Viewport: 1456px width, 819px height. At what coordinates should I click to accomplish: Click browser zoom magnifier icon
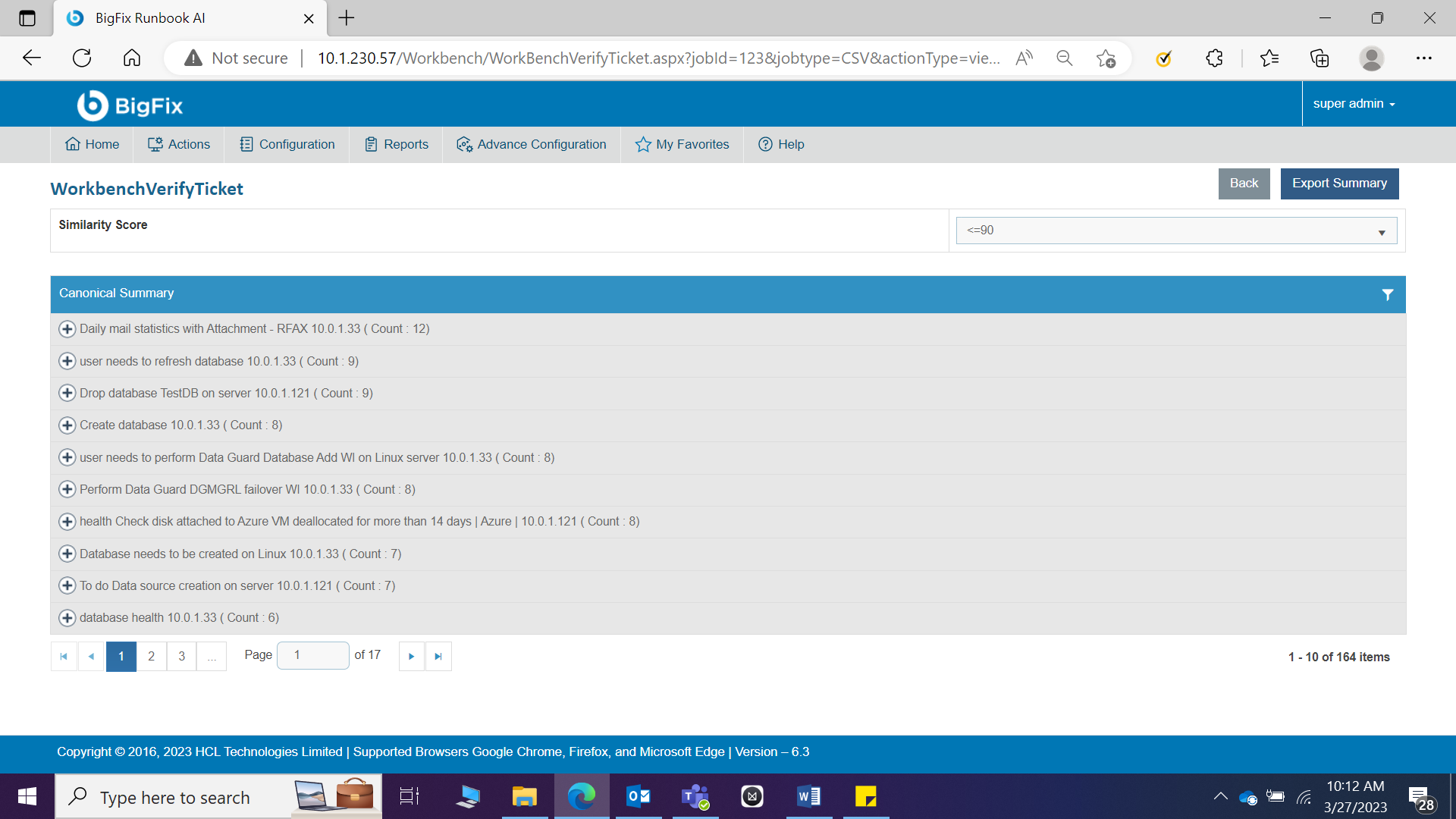pos(1064,58)
